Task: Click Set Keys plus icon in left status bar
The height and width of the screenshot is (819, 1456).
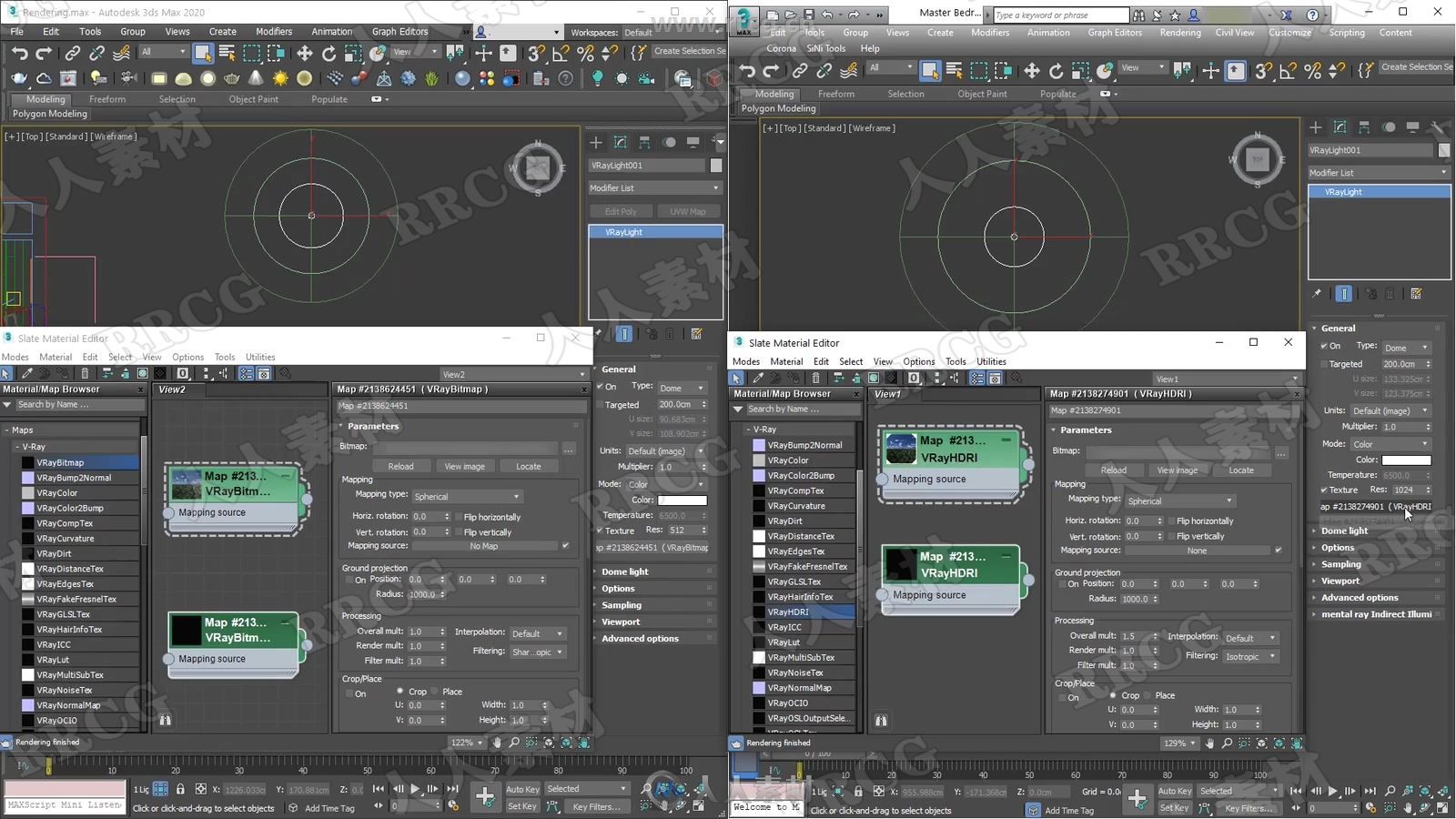Action: coord(485,797)
